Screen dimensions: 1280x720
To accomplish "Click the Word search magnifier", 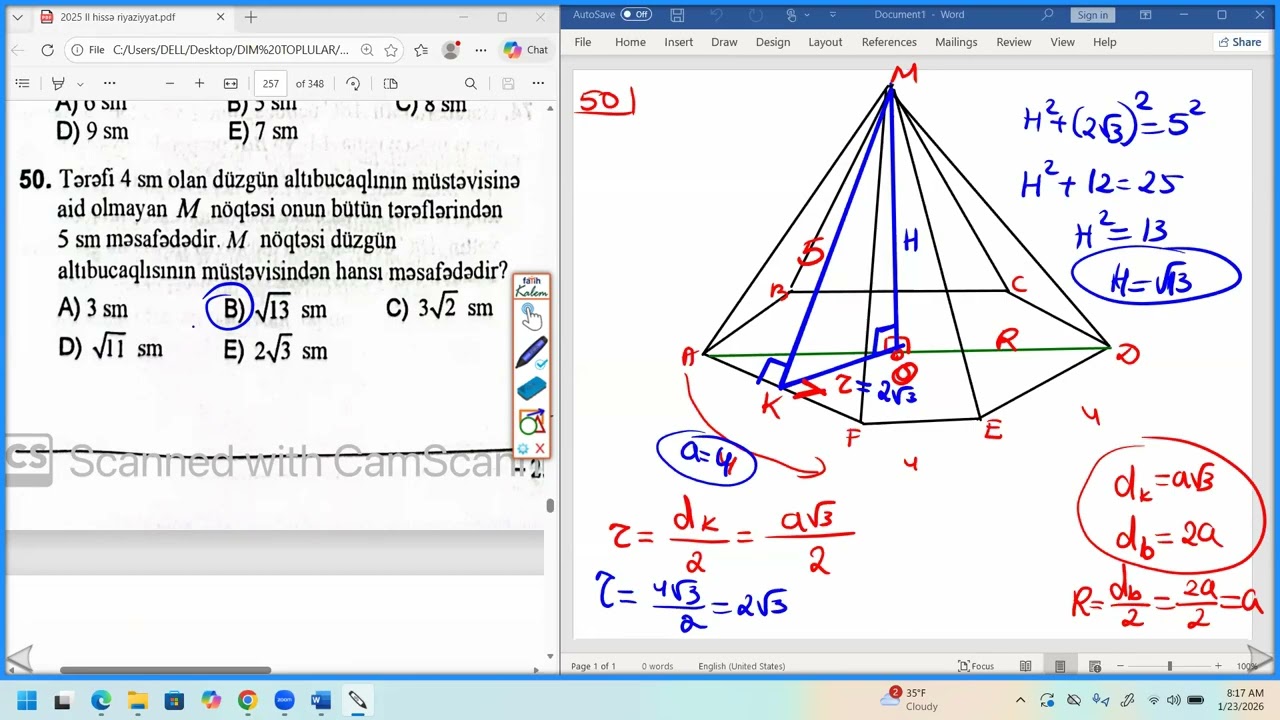I will [x=1047, y=15].
